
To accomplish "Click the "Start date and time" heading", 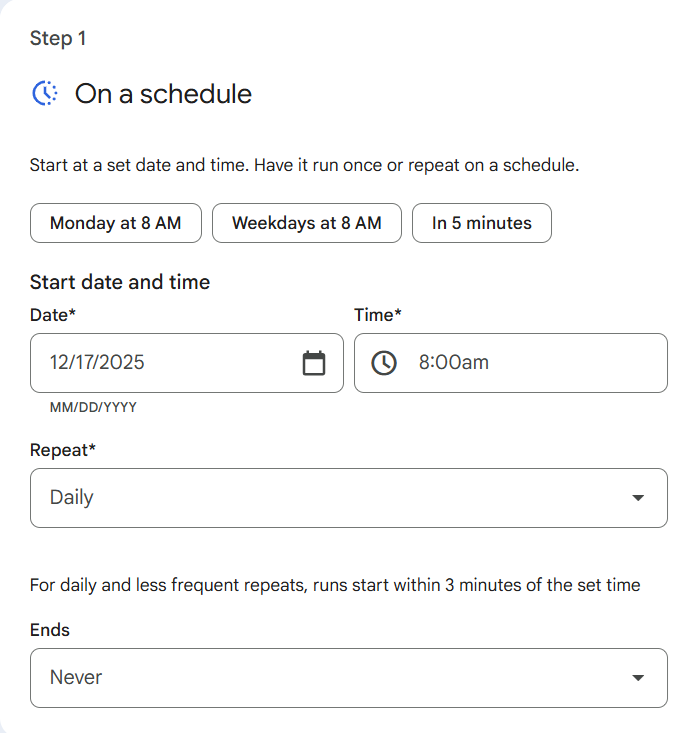I will tap(120, 282).
